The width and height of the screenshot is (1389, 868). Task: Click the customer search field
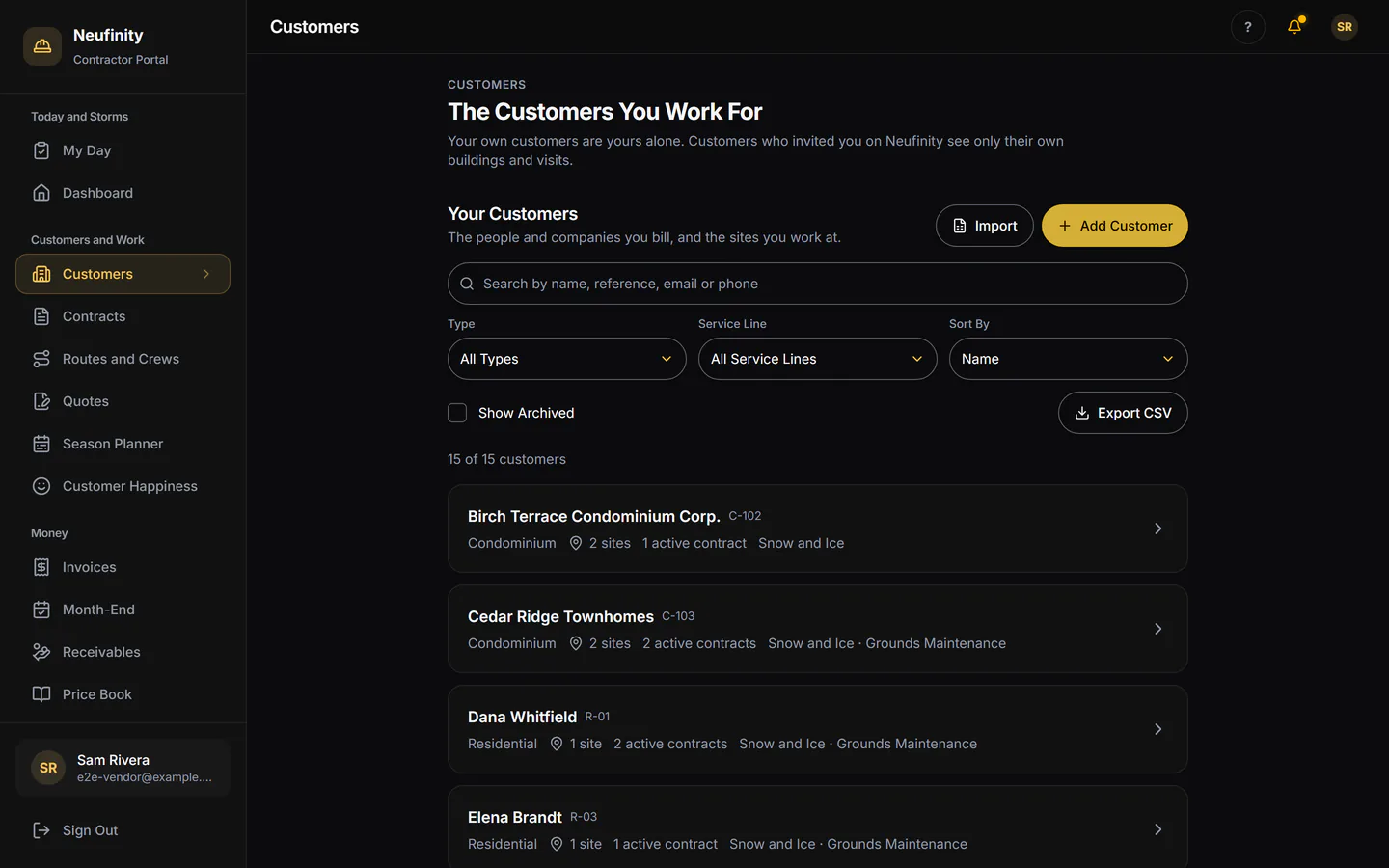[818, 284]
